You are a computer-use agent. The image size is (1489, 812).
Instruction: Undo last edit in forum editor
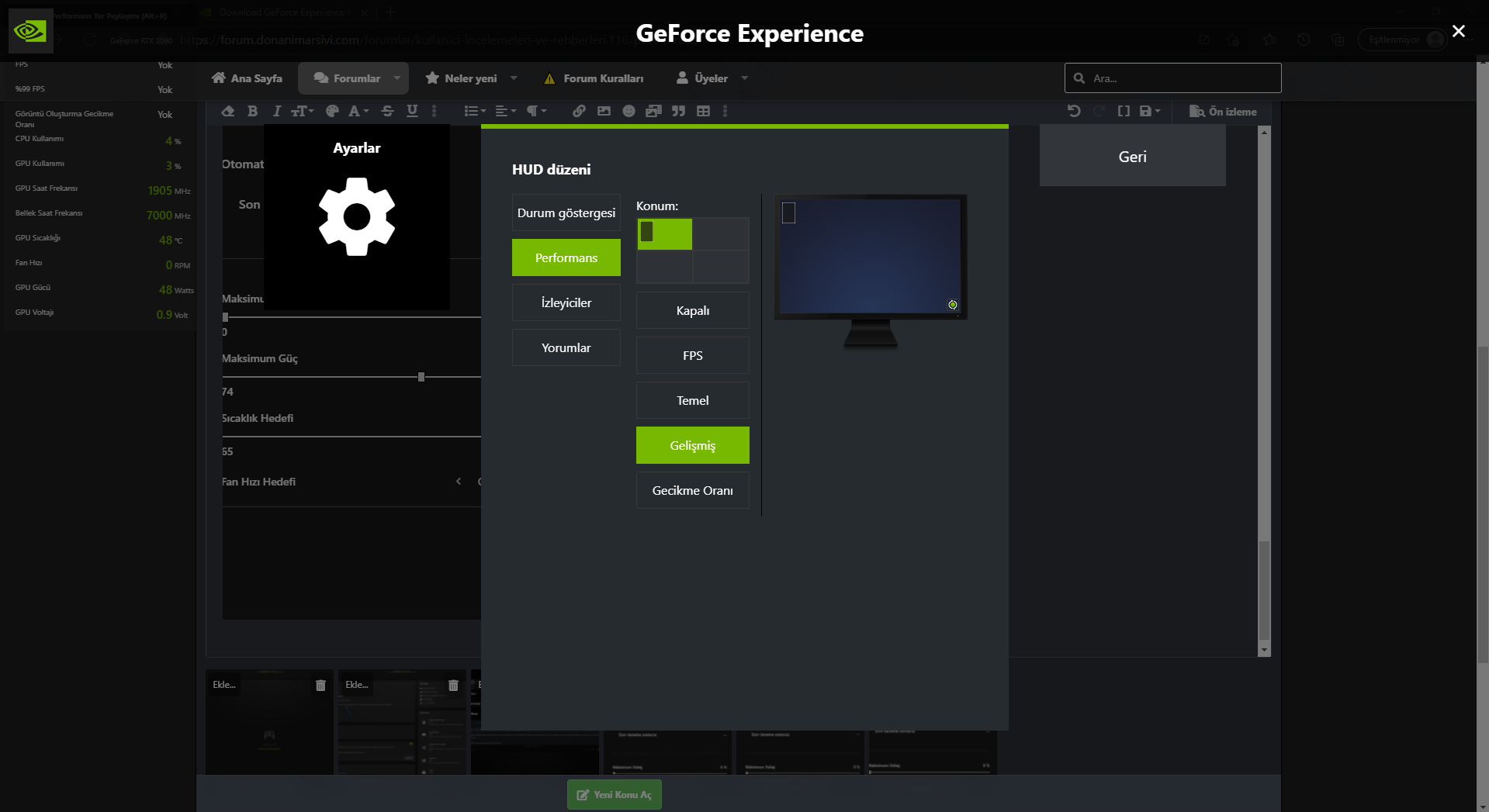click(1074, 111)
